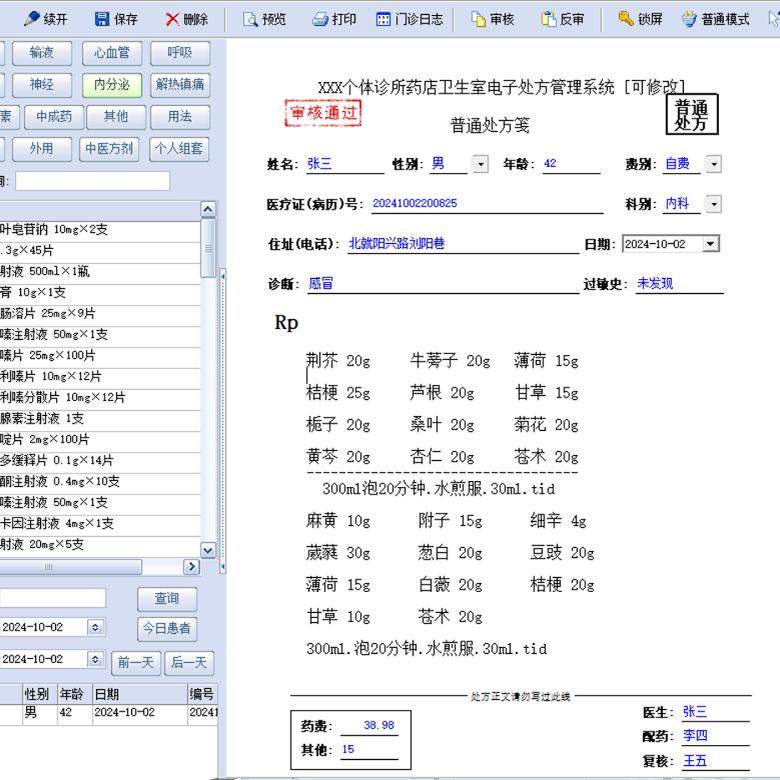Click prescription item 荆芥 20g
This screenshot has width=780, height=780.
click(x=338, y=361)
